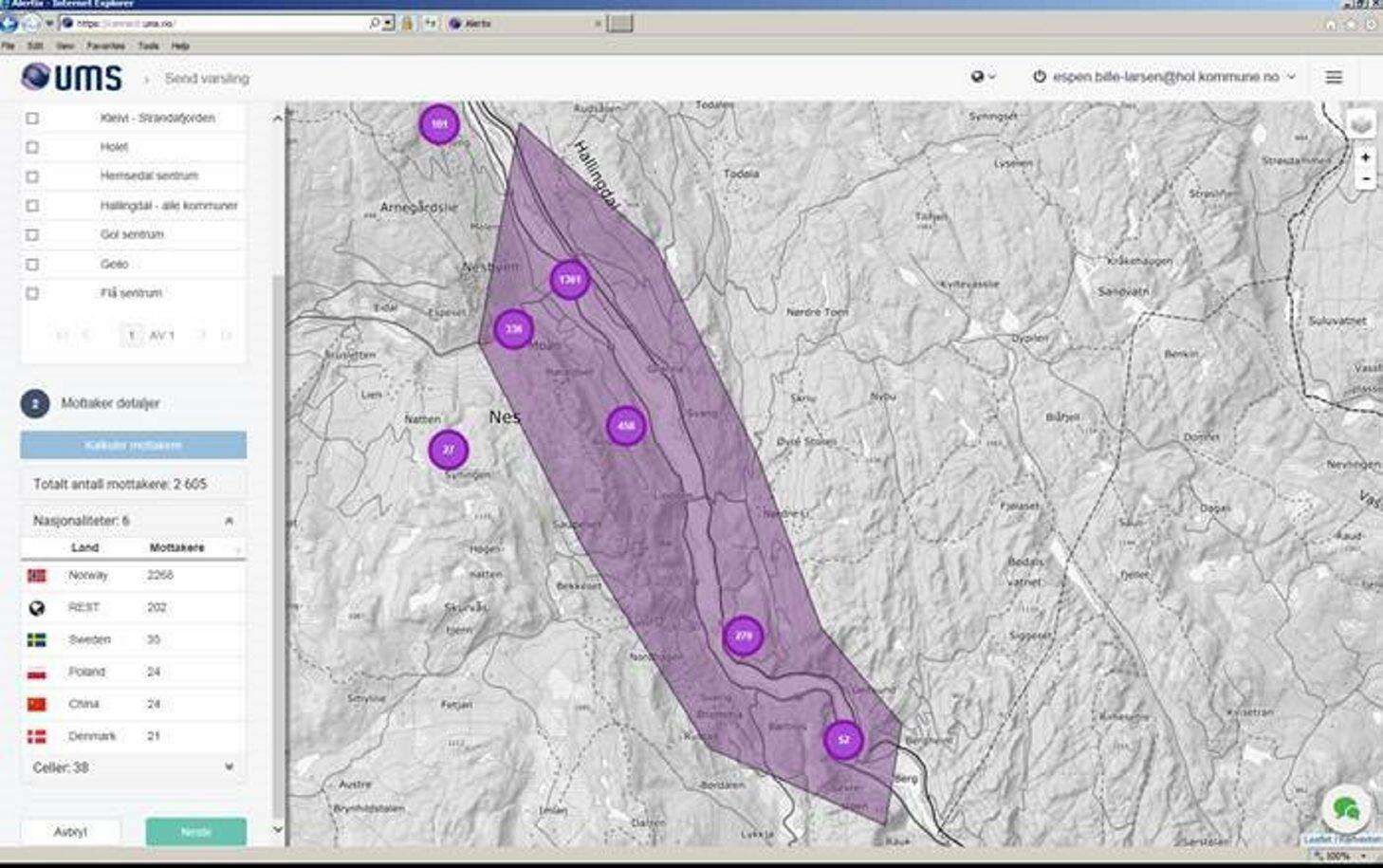The image size is (1383, 868).
Task: Open the hamburger menu in the header
Action: click(1334, 77)
